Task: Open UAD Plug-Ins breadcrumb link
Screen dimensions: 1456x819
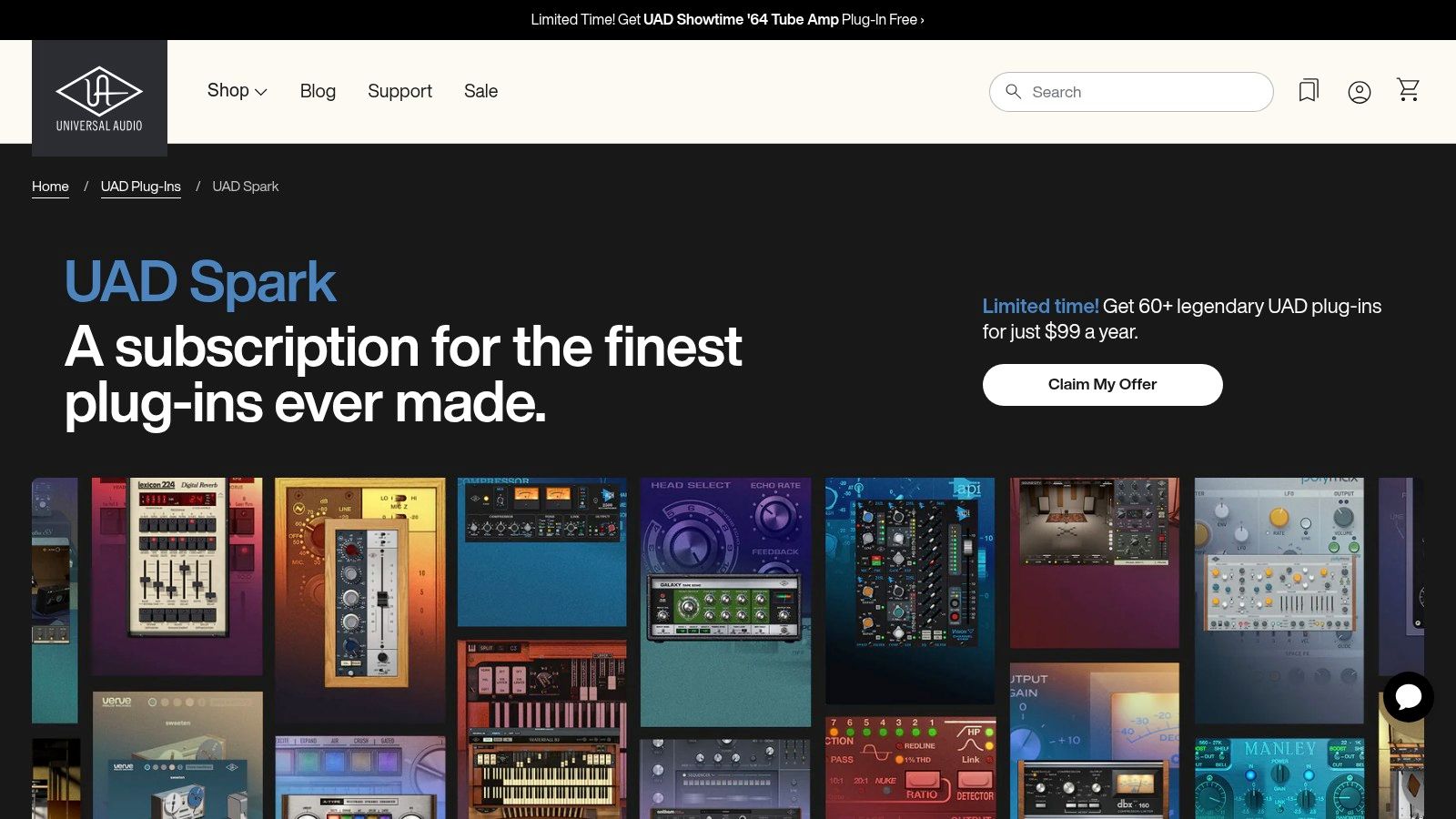Action: point(140,186)
